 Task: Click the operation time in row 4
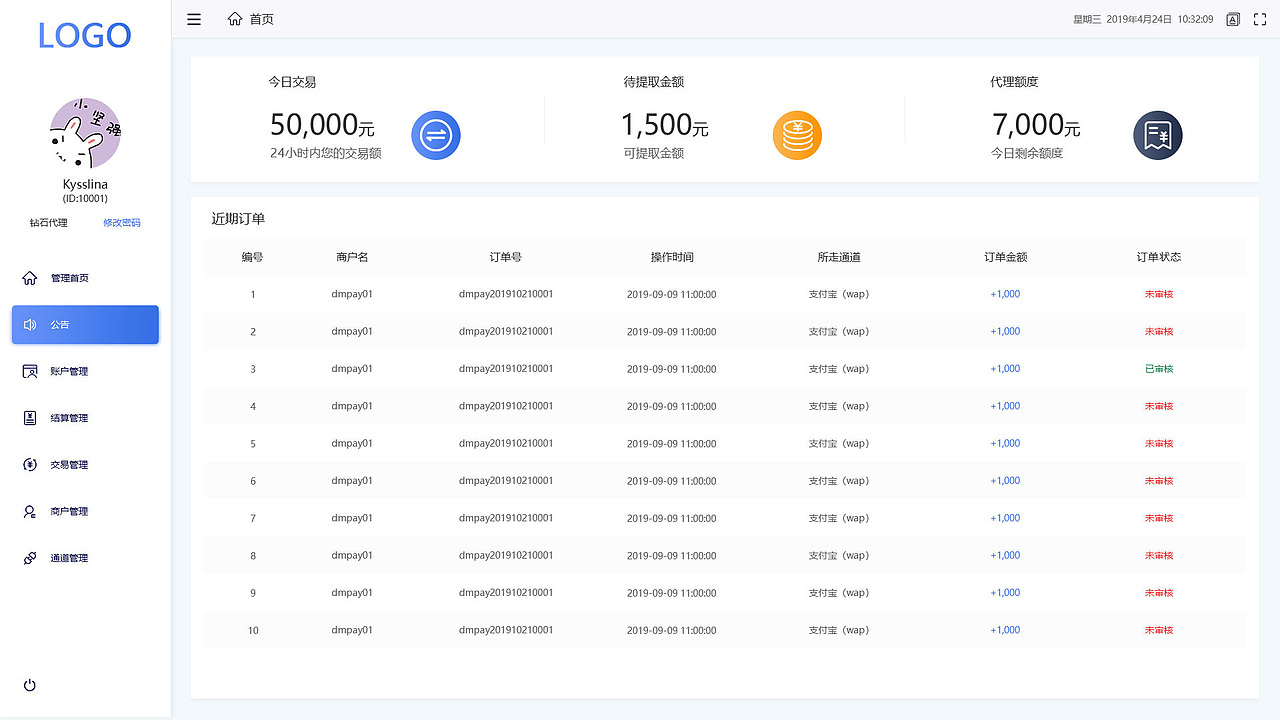[x=672, y=406]
